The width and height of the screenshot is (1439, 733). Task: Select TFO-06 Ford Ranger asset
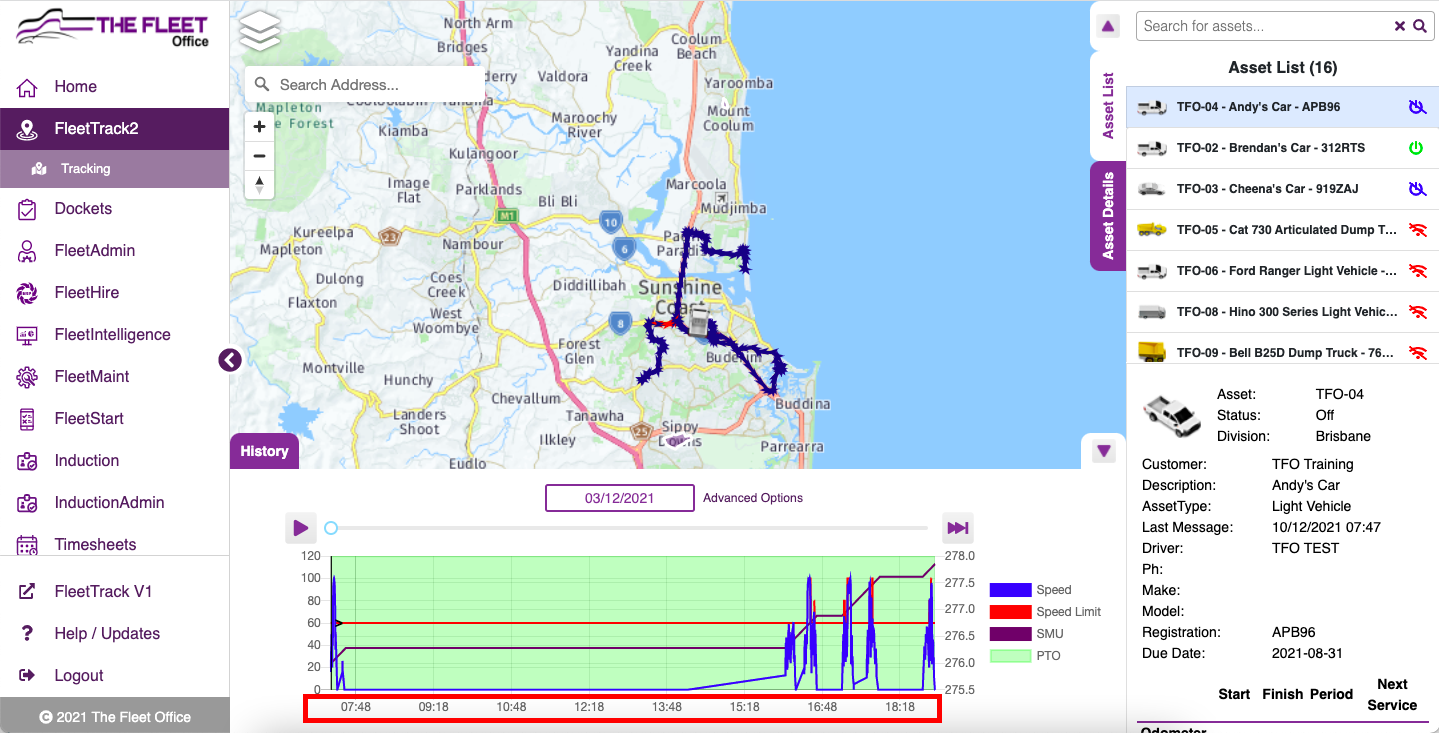(x=1283, y=271)
